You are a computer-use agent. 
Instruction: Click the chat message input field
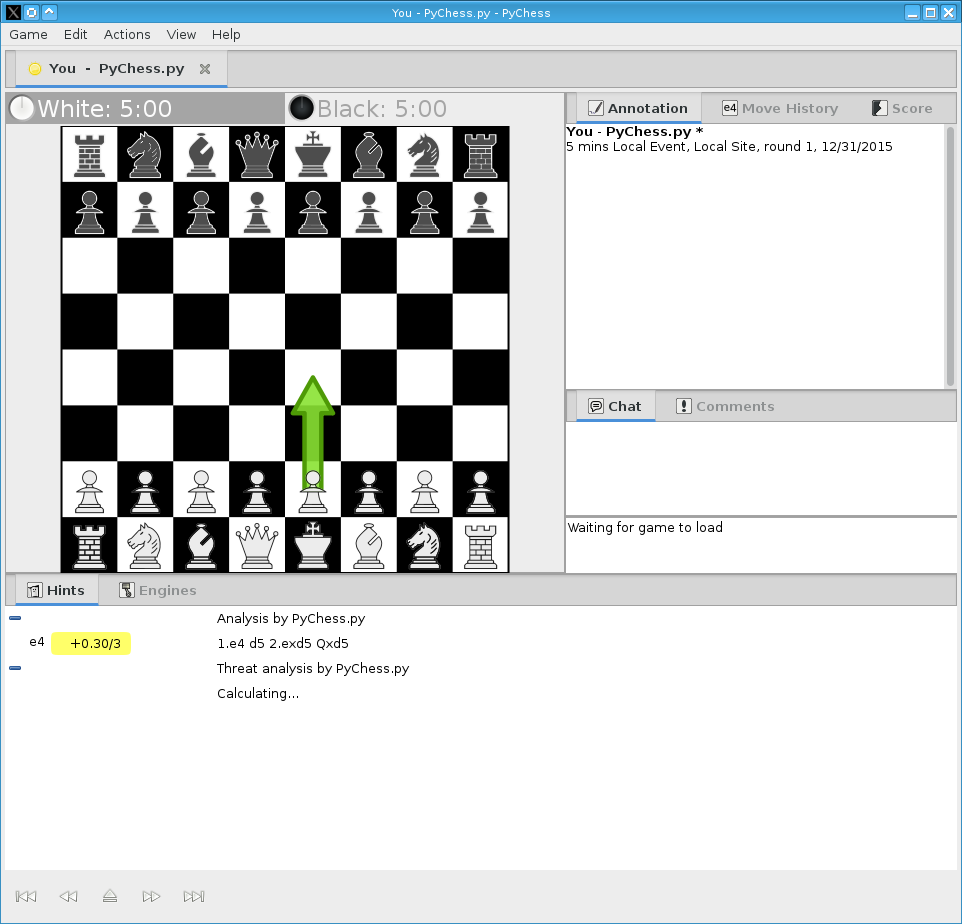[761, 545]
